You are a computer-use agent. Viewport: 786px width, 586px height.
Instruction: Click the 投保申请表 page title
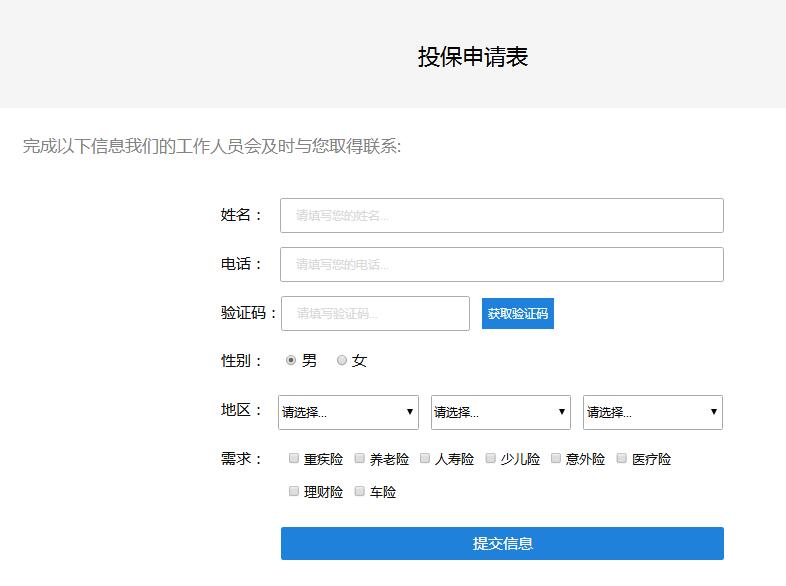click(x=473, y=57)
